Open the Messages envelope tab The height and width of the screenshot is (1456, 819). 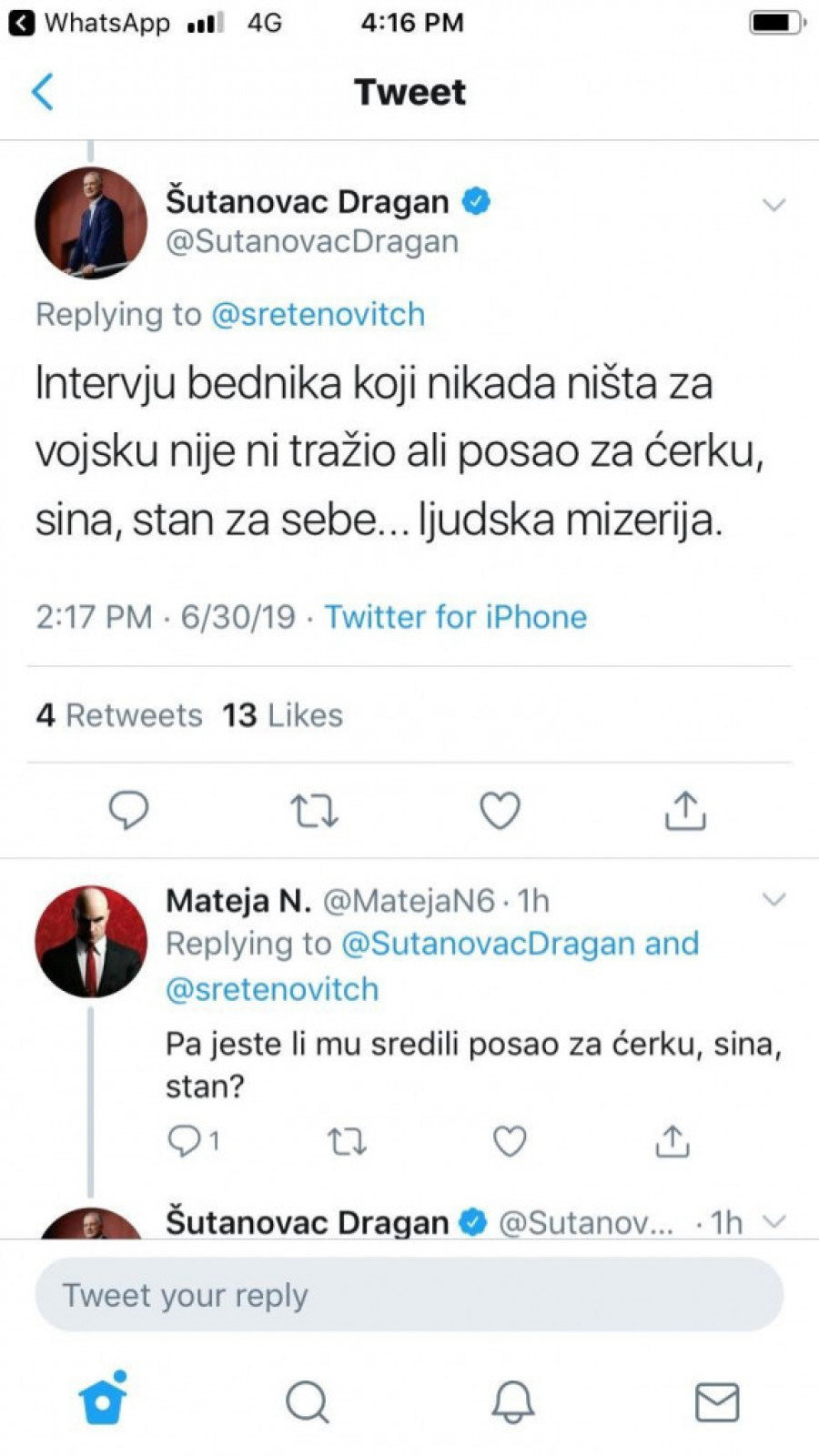pyautogui.click(x=717, y=1401)
